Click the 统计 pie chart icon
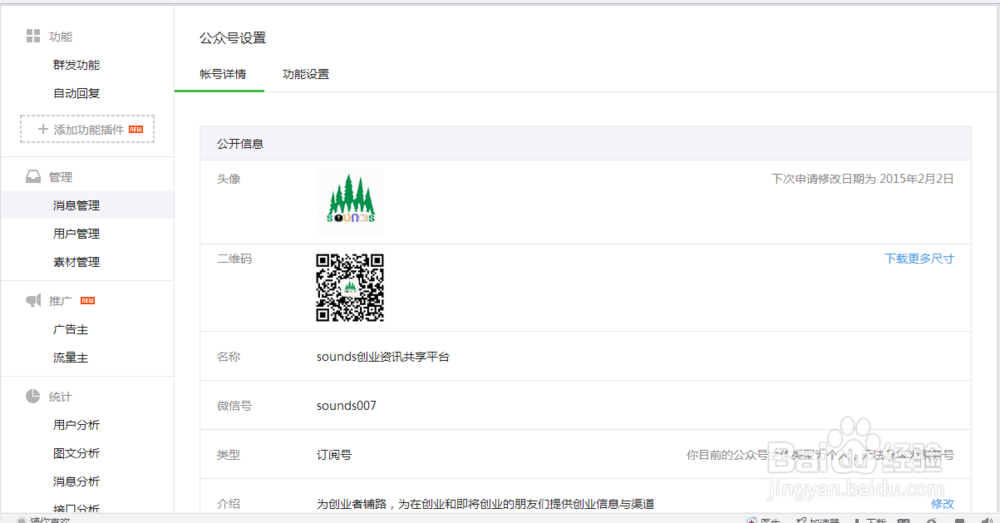The height and width of the screenshot is (523, 1000). coord(33,396)
